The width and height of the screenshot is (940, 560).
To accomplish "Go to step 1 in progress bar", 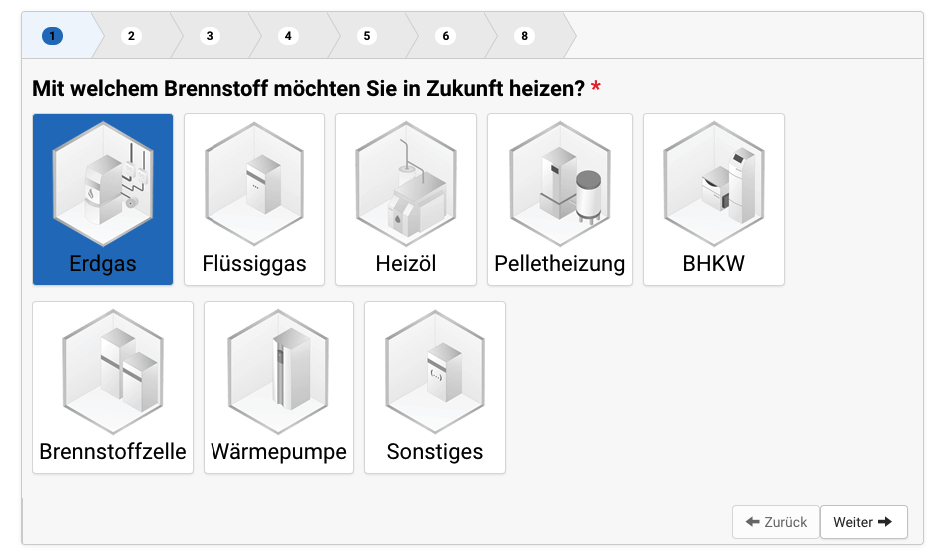I will (52, 36).
